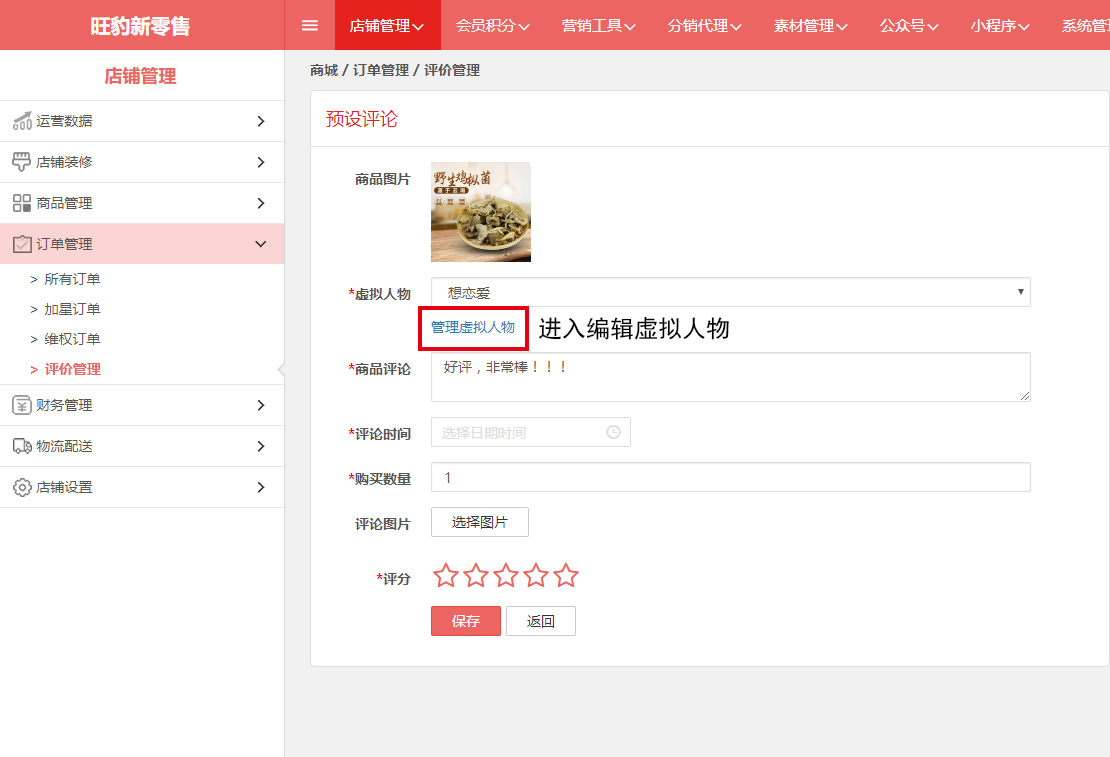1110x757 pixels.
Task: Click the 运营数据 chart icon in the sidebar
Action: tap(22, 121)
